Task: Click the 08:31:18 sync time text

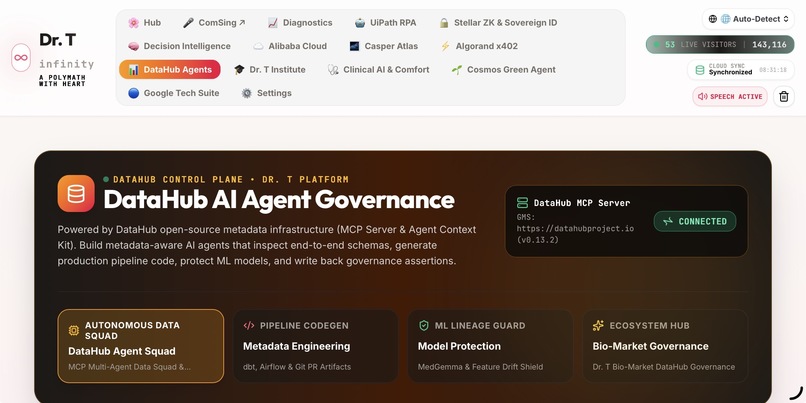Action: coord(773,70)
